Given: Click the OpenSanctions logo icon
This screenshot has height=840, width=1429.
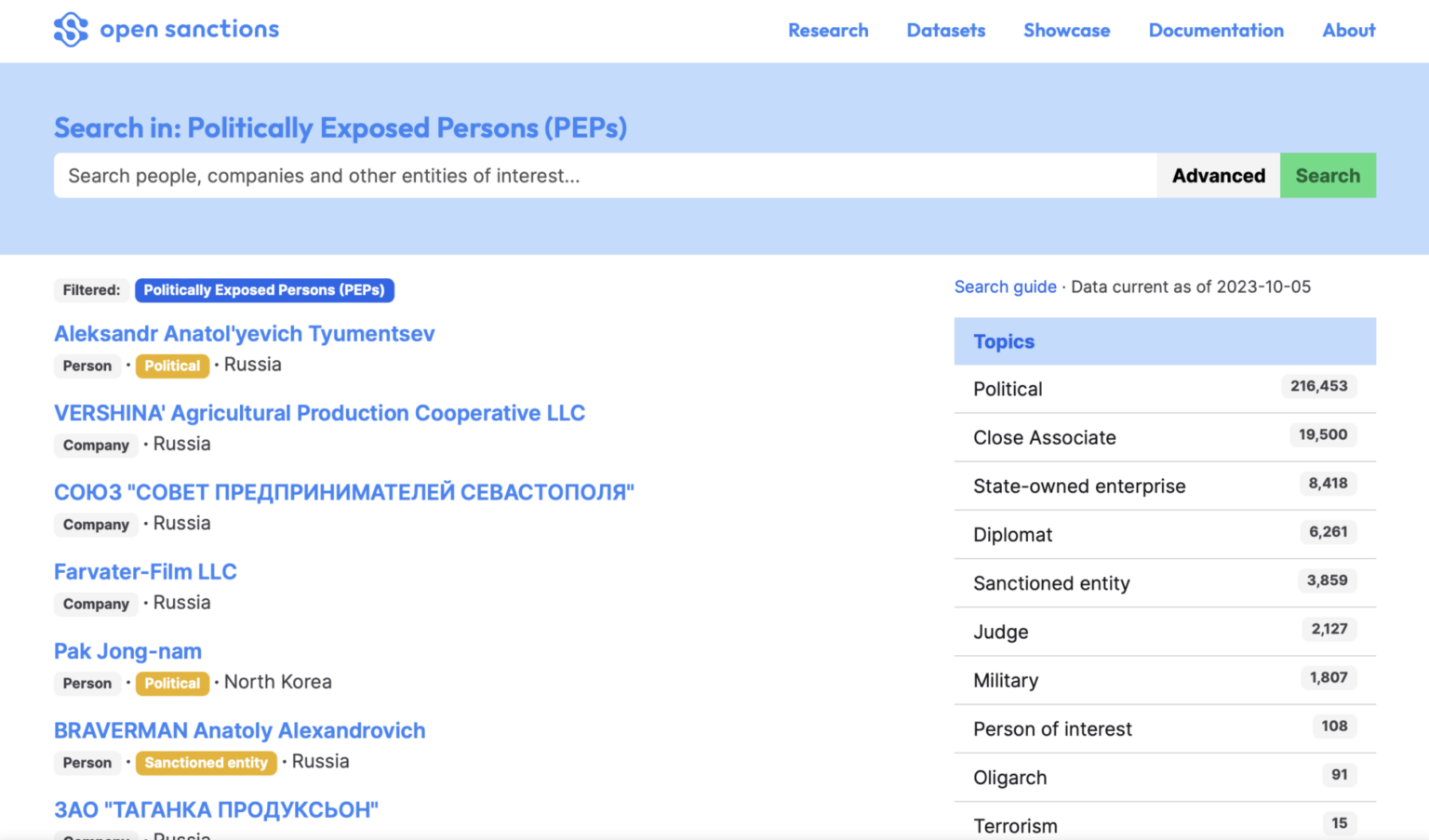Looking at the screenshot, I should pos(71,30).
